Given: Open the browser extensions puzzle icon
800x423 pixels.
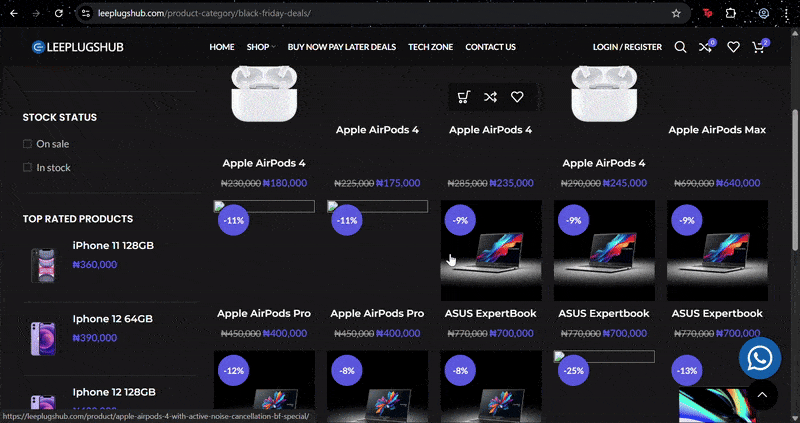Looking at the screenshot, I should (731, 13).
